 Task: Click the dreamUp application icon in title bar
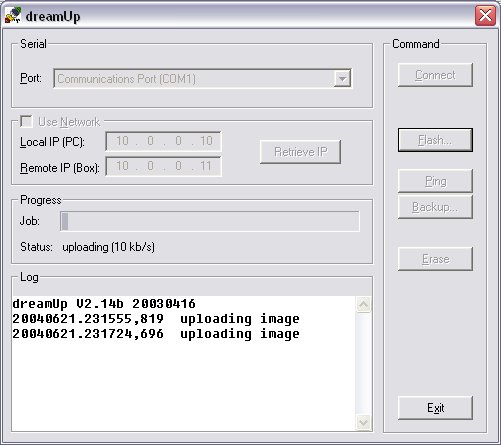tap(13, 15)
